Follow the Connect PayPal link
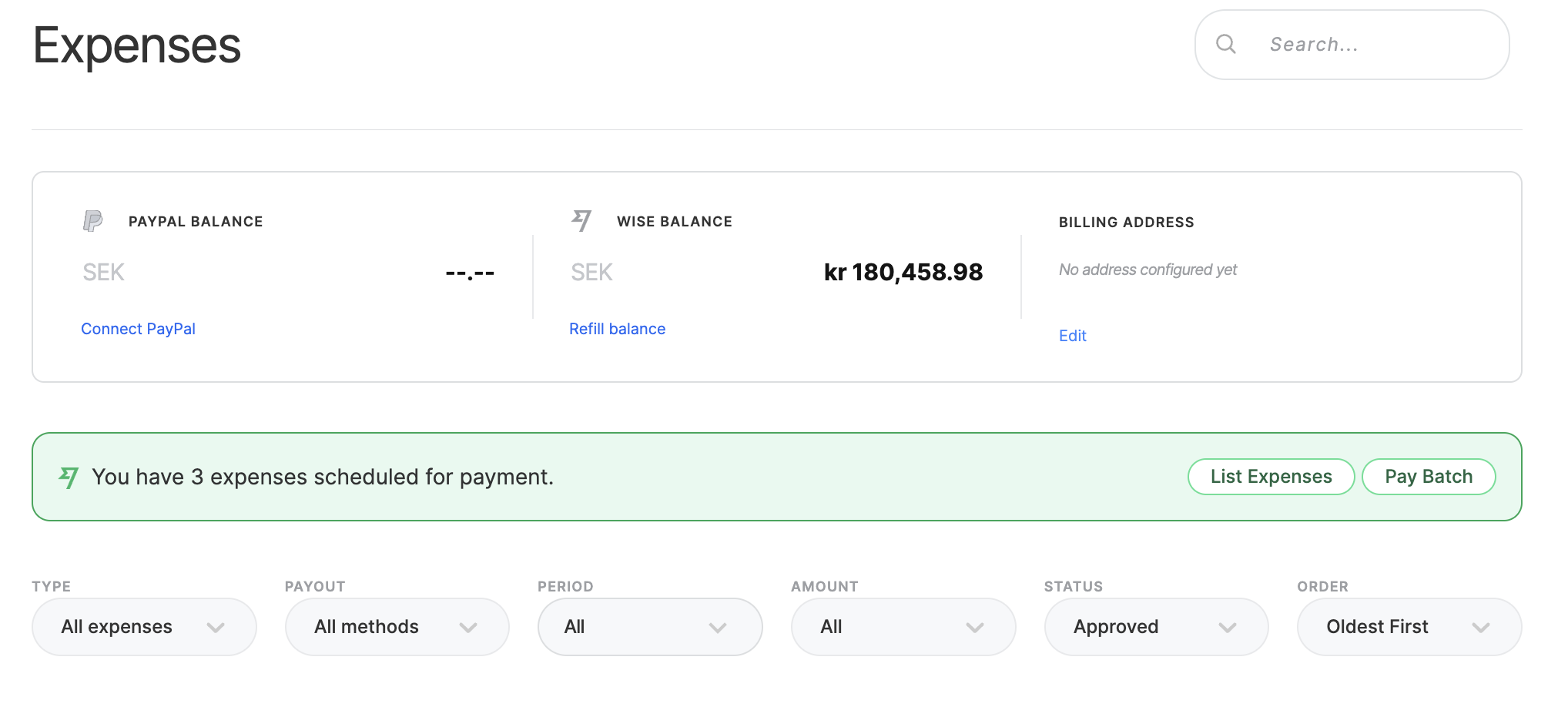 [139, 329]
